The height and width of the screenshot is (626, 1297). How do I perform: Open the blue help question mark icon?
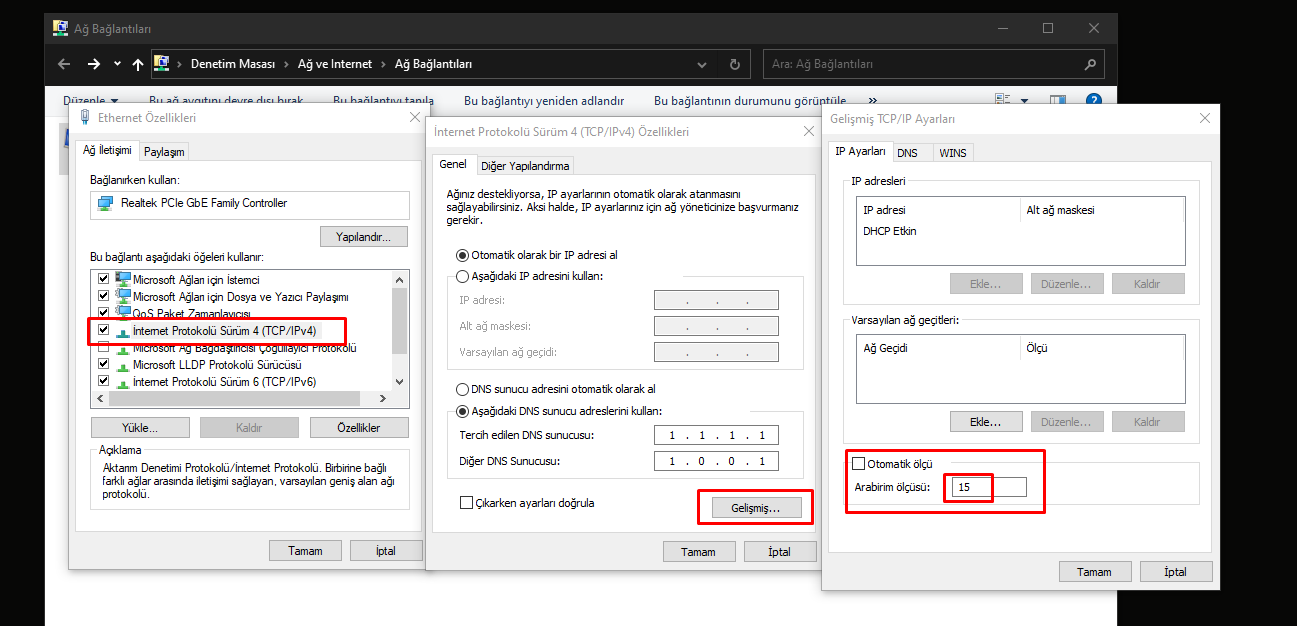click(x=1094, y=101)
